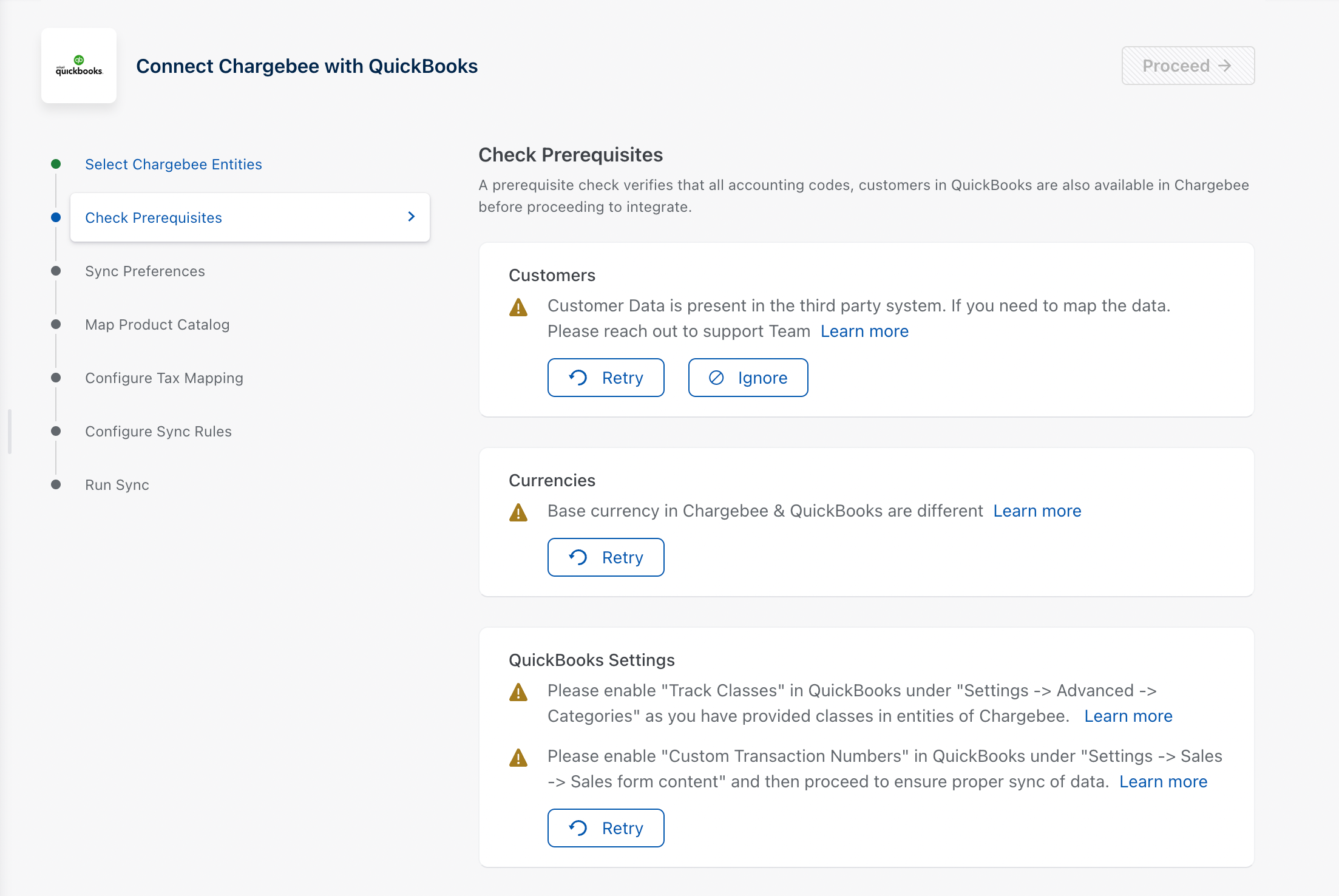Open Learn more link for Track Classes
1339x896 pixels.
1128,716
